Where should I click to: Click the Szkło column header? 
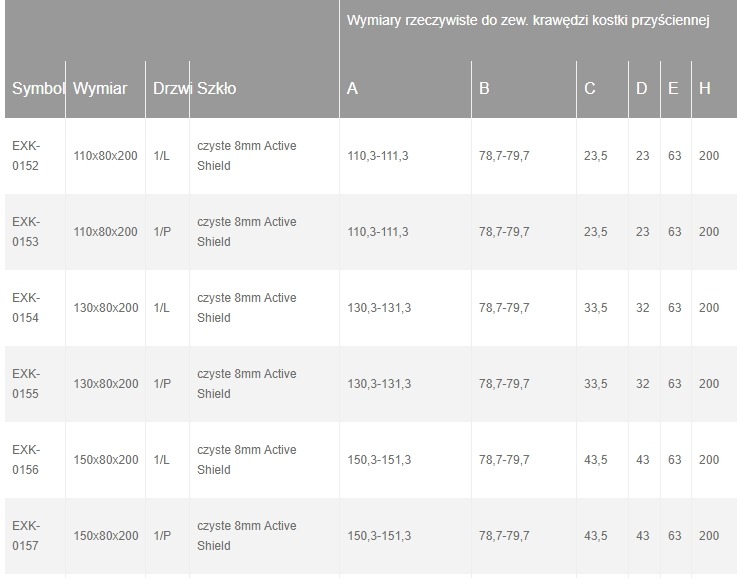pos(217,89)
